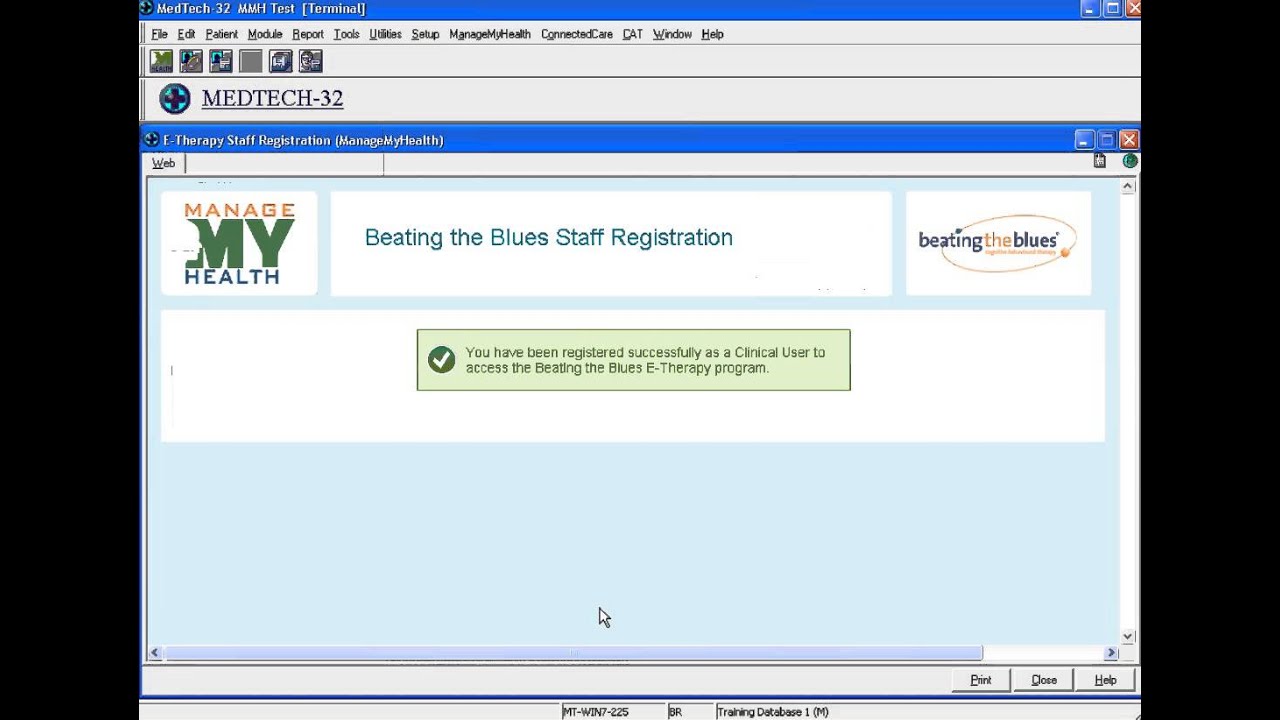This screenshot has width=1280, height=720.
Task: Open the CAT menu
Action: [632, 34]
